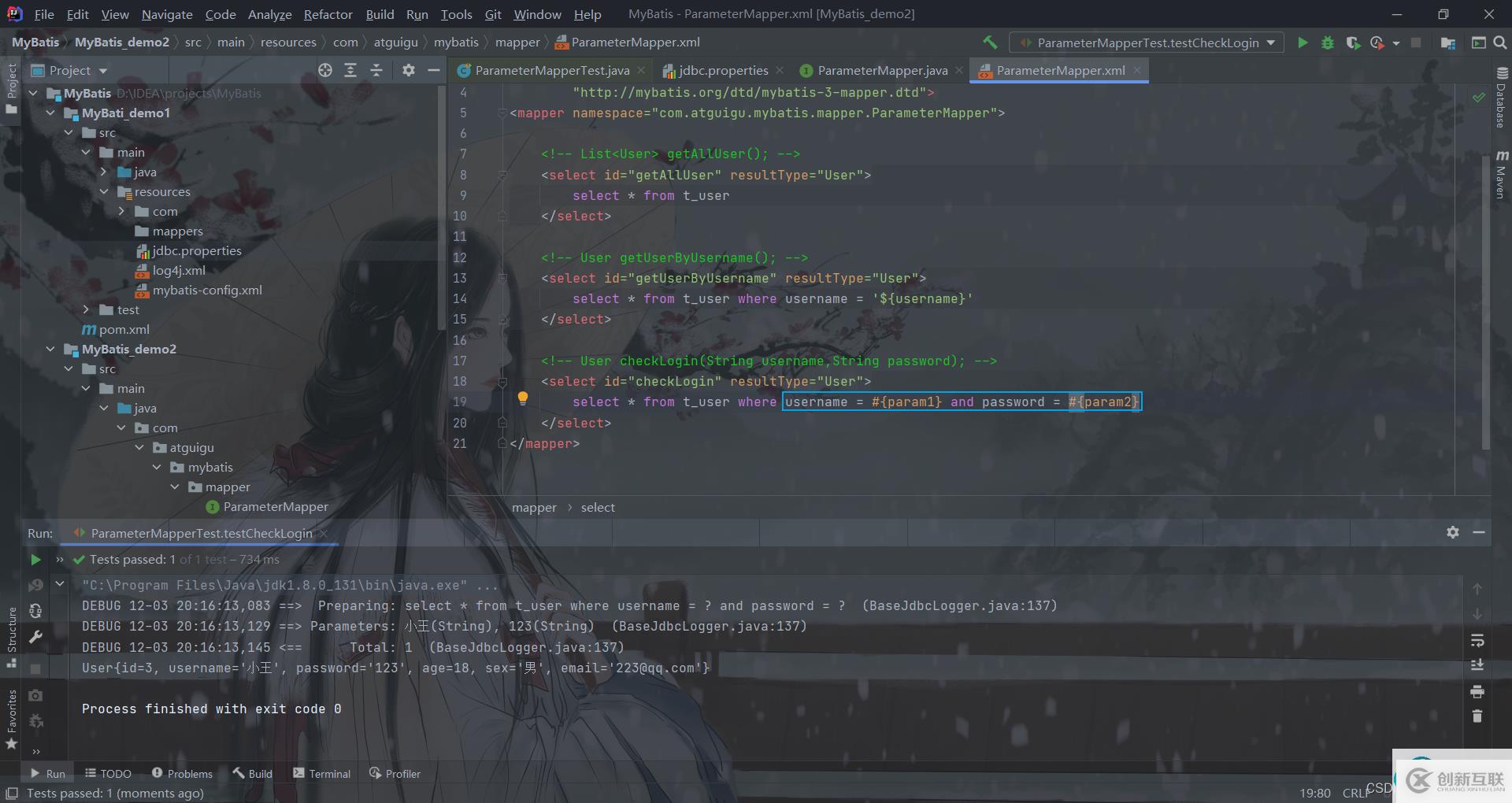
Task: Select log4j.xml in project tree
Action: point(179,270)
